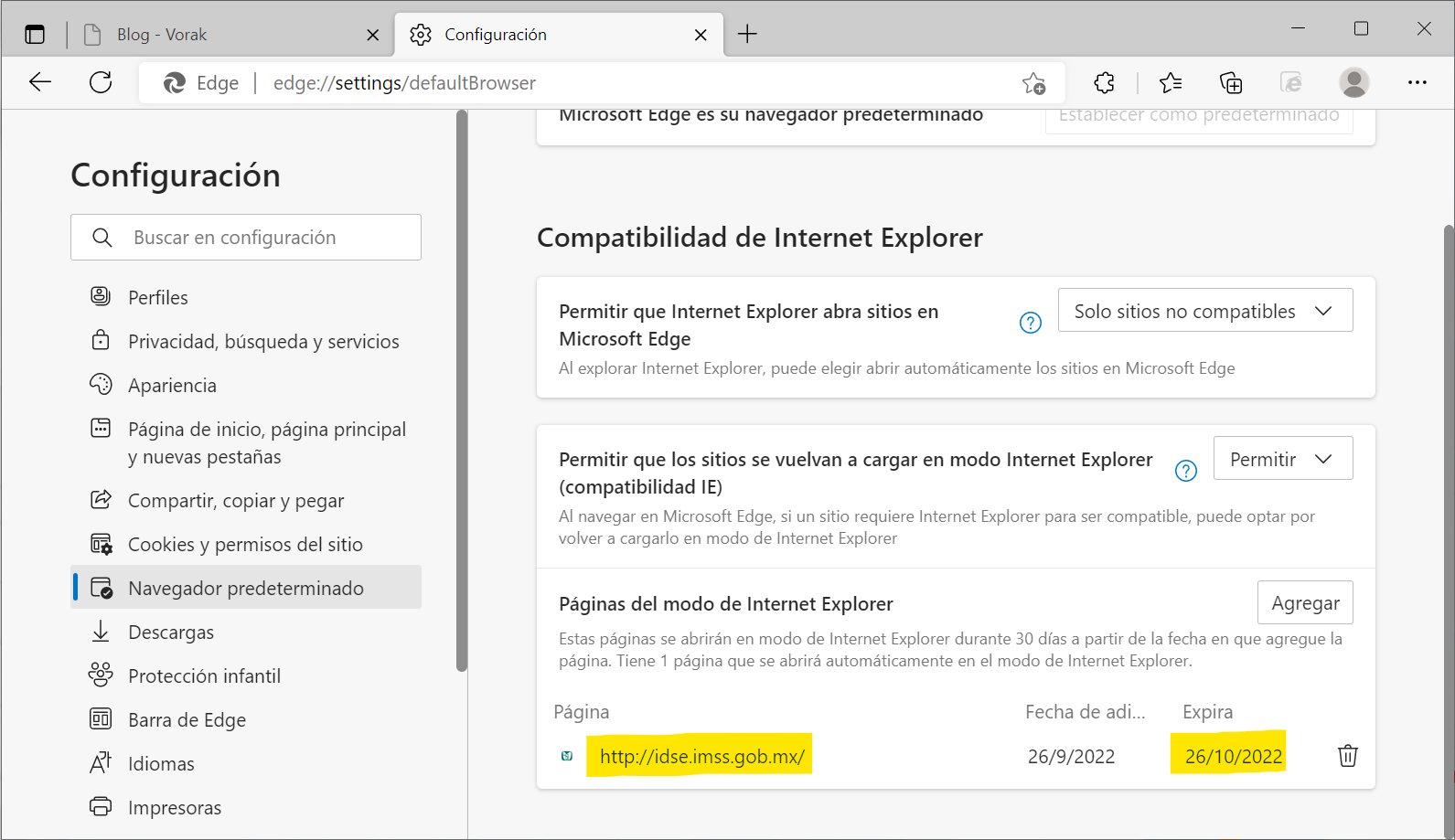Image resolution: width=1455 pixels, height=840 pixels.
Task: Open Idiomas settings section
Action: pos(246,764)
